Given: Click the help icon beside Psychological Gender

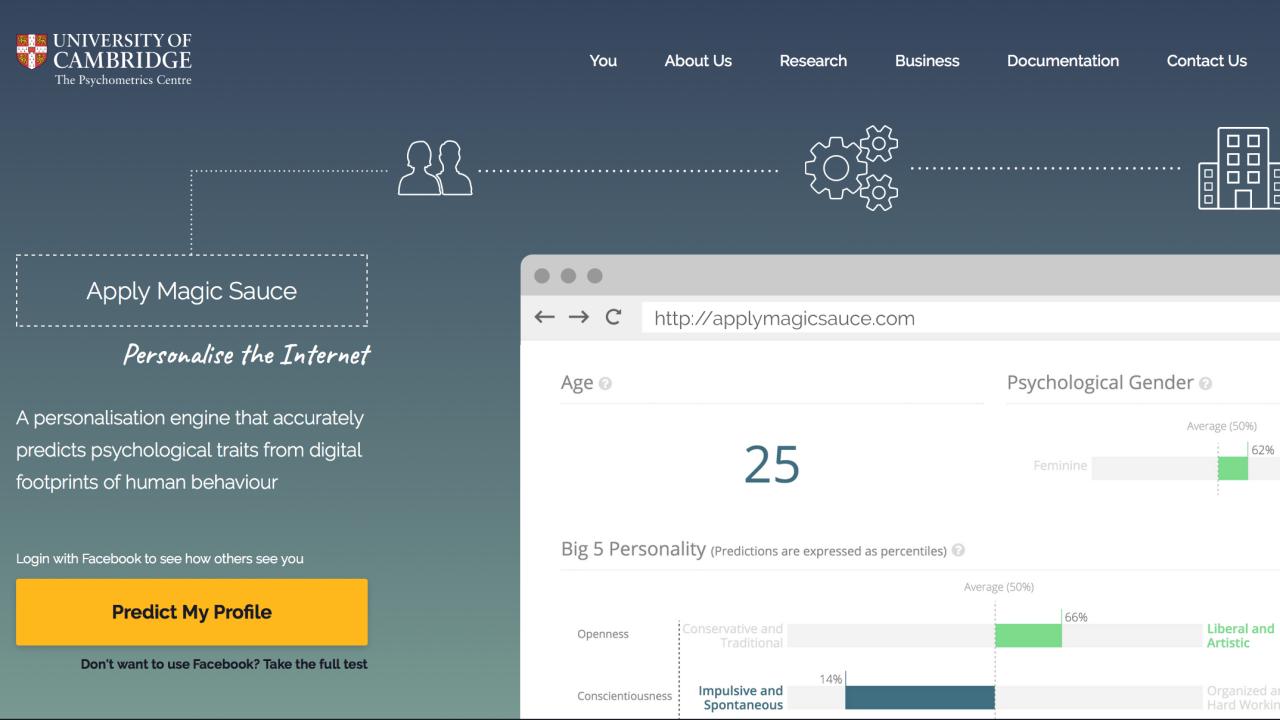Looking at the screenshot, I should pyautogui.click(x=1205, y=384).
